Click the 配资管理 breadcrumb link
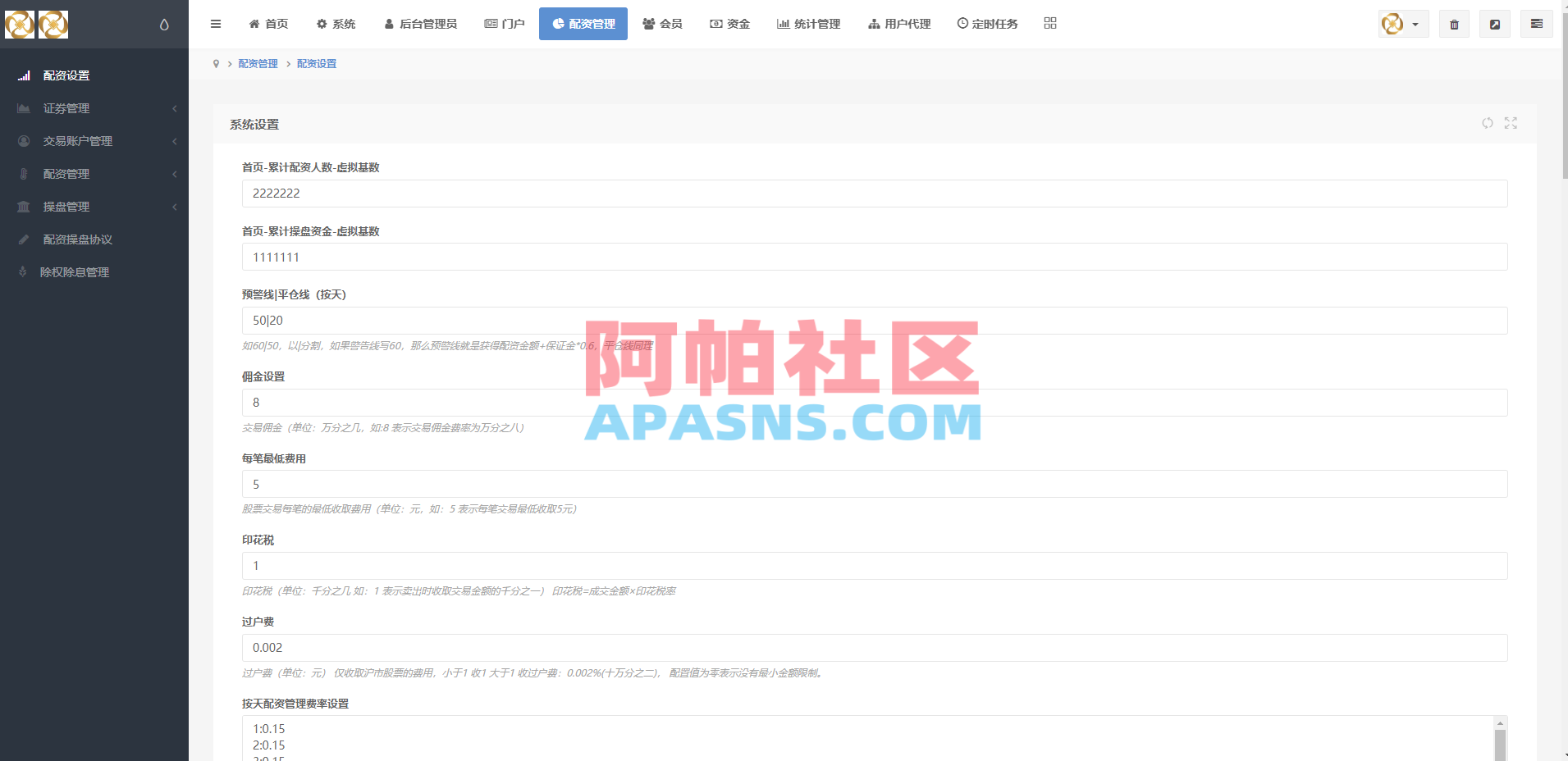This screenshot has width=1568, height=761. tap(258, 63)
